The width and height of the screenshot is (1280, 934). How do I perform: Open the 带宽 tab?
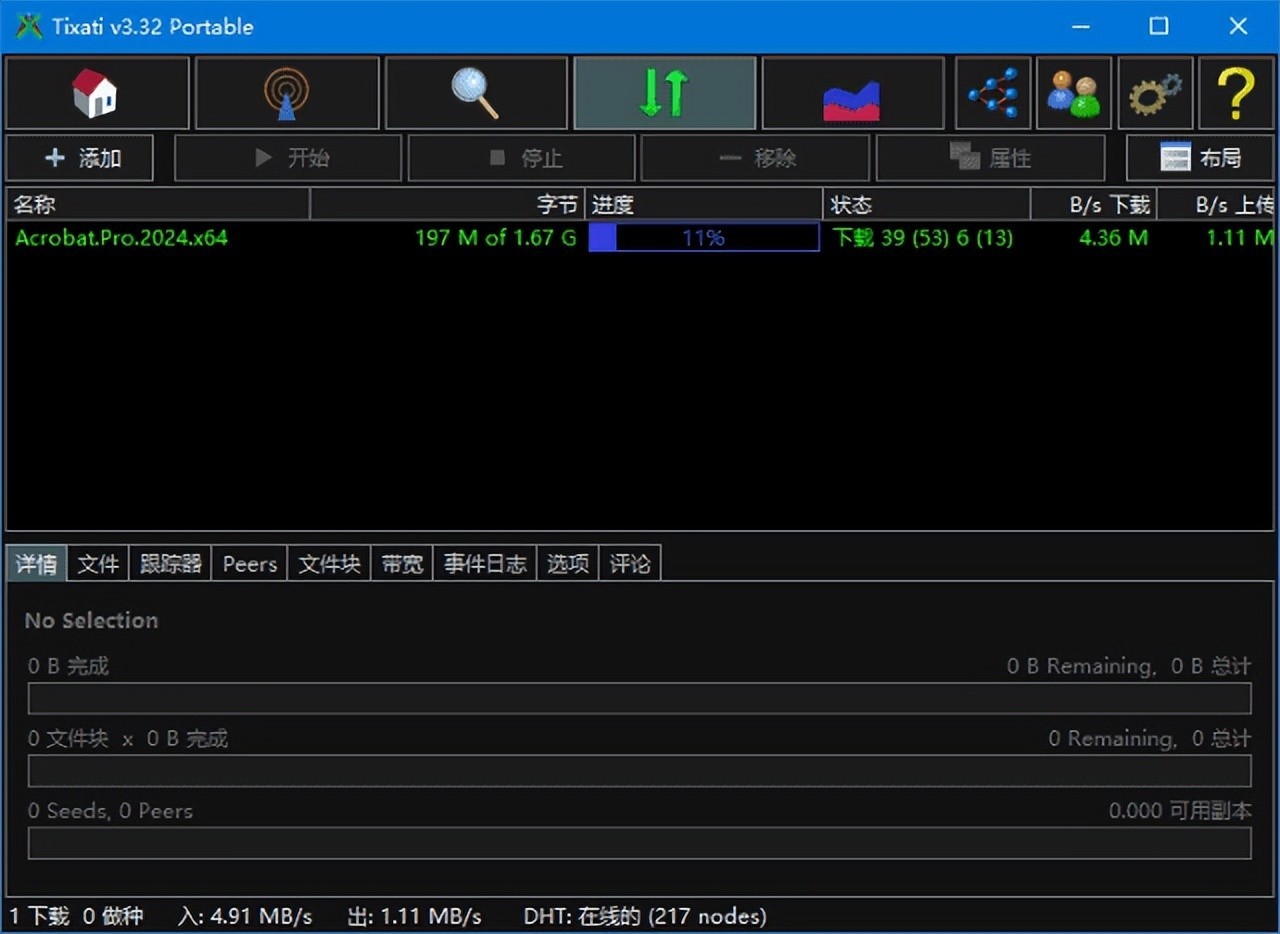click(x=402, y=564)
